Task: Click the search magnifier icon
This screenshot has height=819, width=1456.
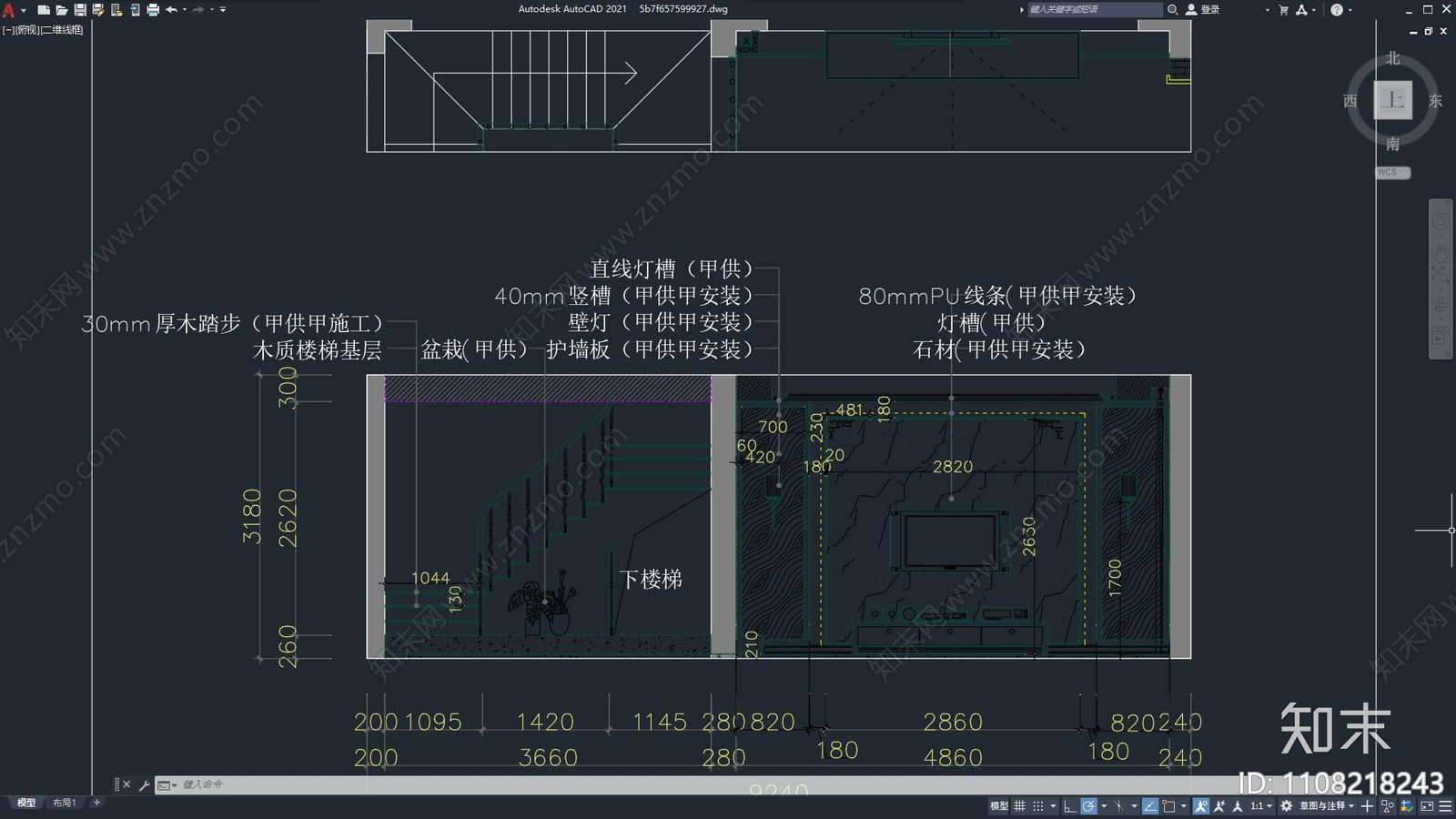Action: coord(1173,9)
